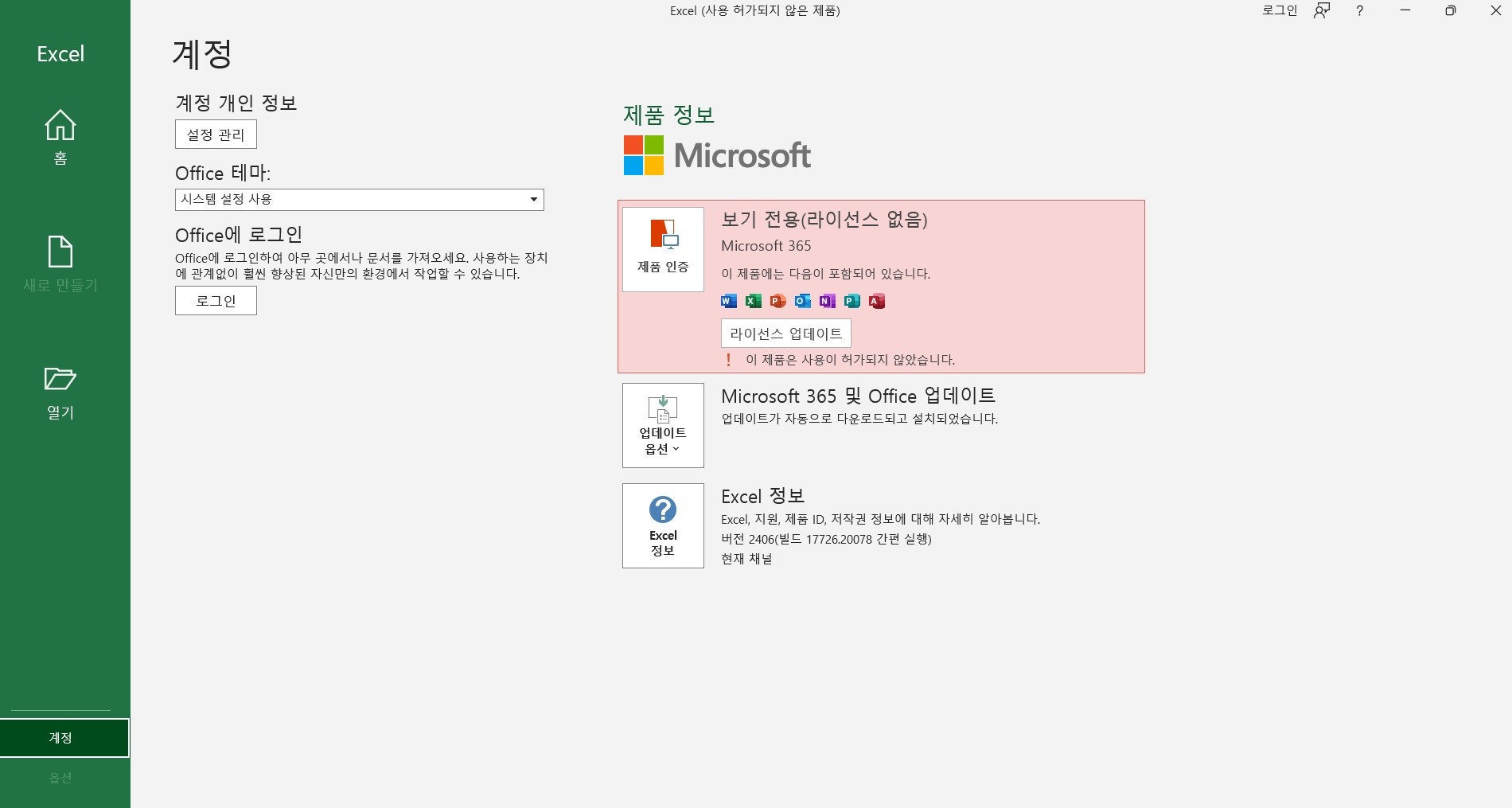The height and width of the screenshot is (808, 1512).
Task: Click the Outlook app icon
Action: (x=802, y=301)
